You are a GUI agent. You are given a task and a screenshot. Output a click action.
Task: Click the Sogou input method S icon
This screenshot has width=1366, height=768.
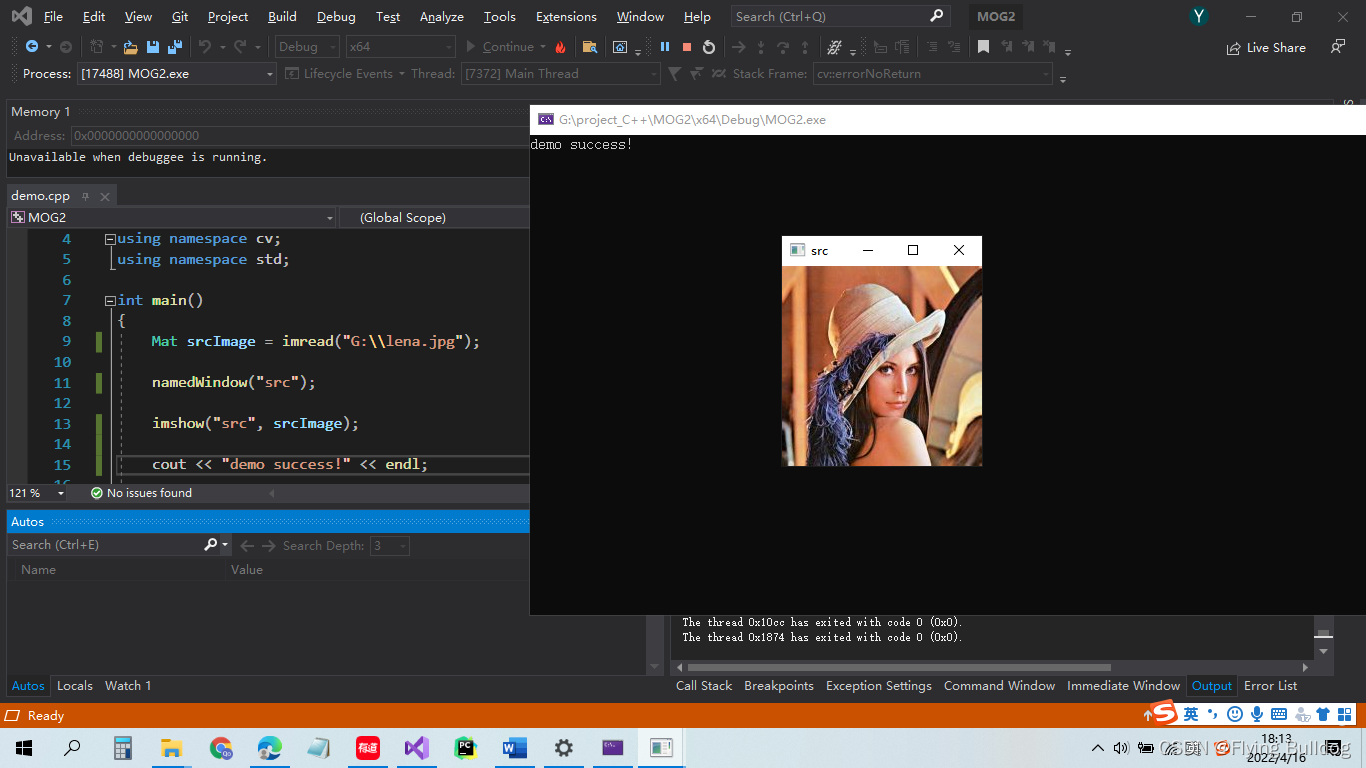(1163, 713)
